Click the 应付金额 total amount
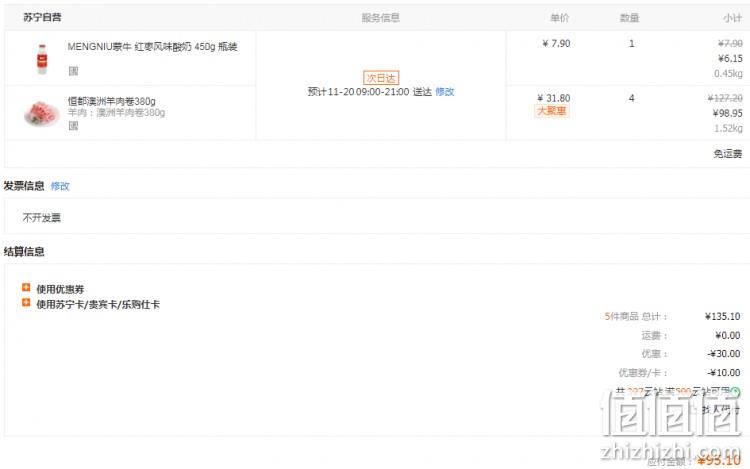 (x=719, y=460)
